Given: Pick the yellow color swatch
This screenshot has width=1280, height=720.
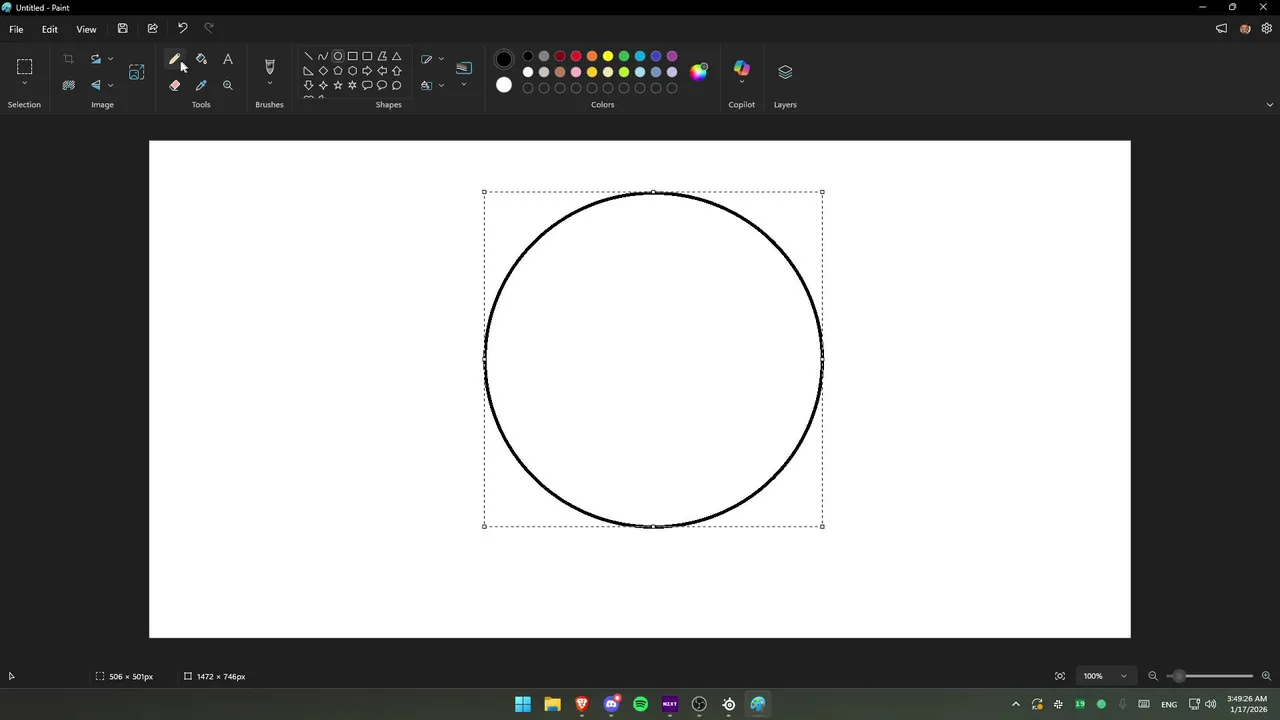Looking at the screenshot, I should click(608, 56).
